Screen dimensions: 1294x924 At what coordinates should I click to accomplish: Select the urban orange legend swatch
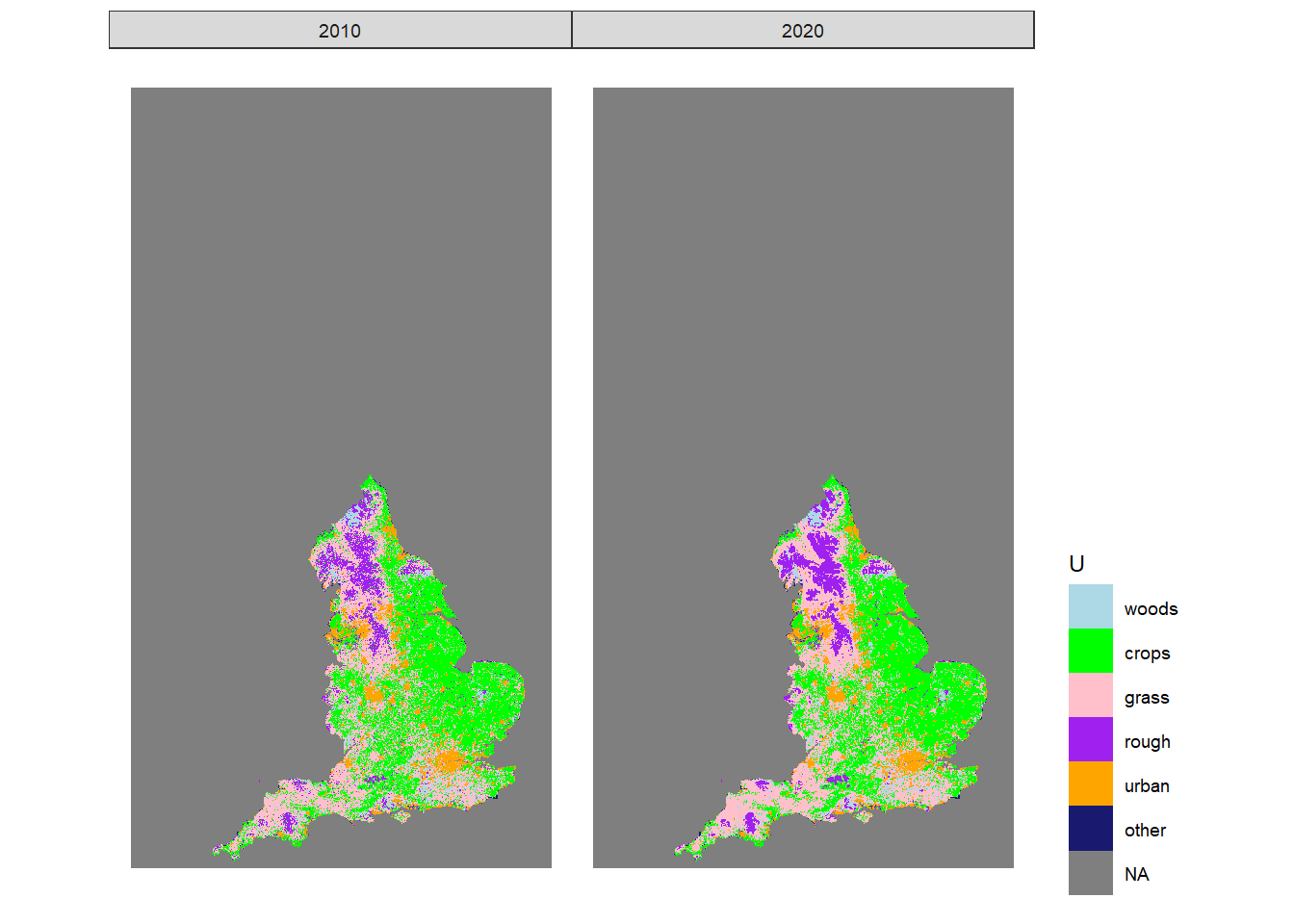tap(1090, 783)
